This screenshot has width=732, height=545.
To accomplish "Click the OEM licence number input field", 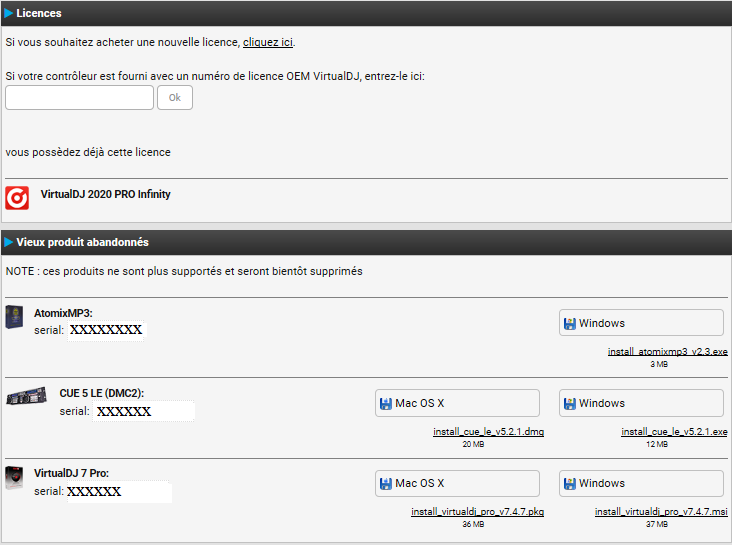I will (x=80, y=97).
